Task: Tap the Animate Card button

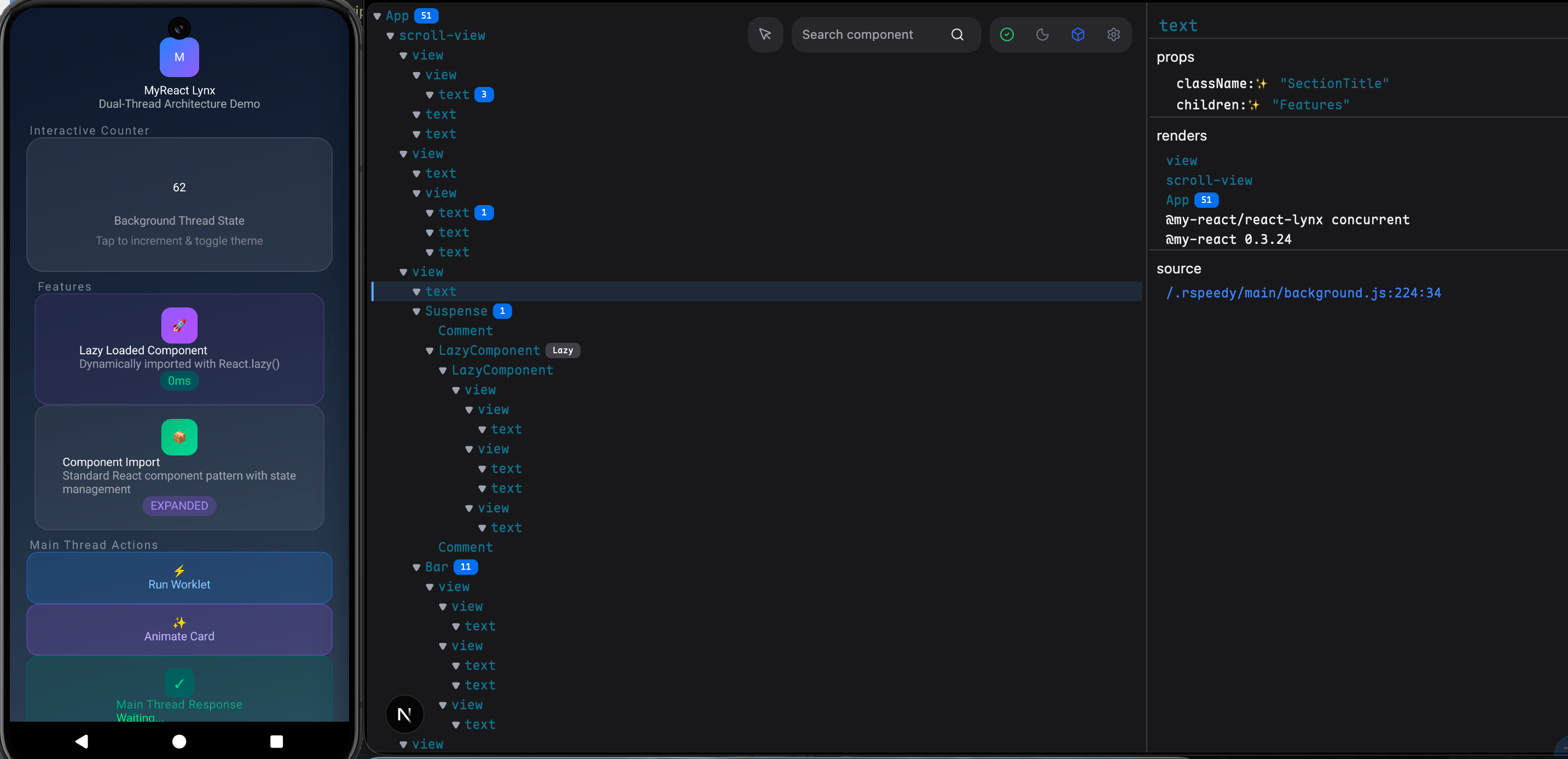Action: pyautogui.click(x=179, y=629)
